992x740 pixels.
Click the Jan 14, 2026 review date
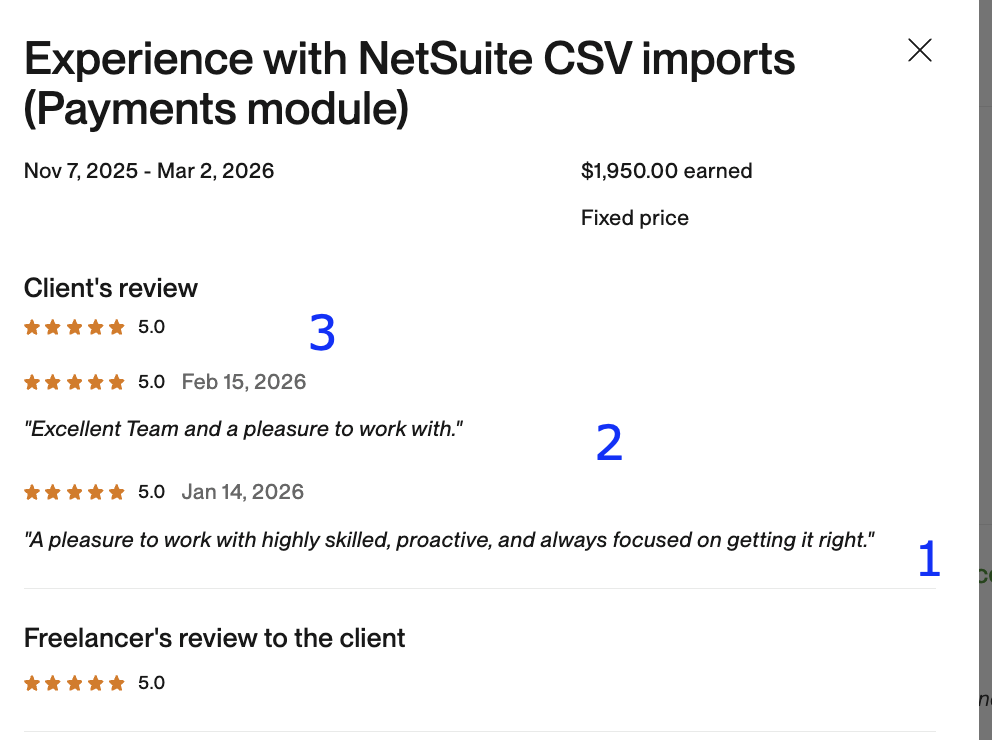(x=243, y=492)
